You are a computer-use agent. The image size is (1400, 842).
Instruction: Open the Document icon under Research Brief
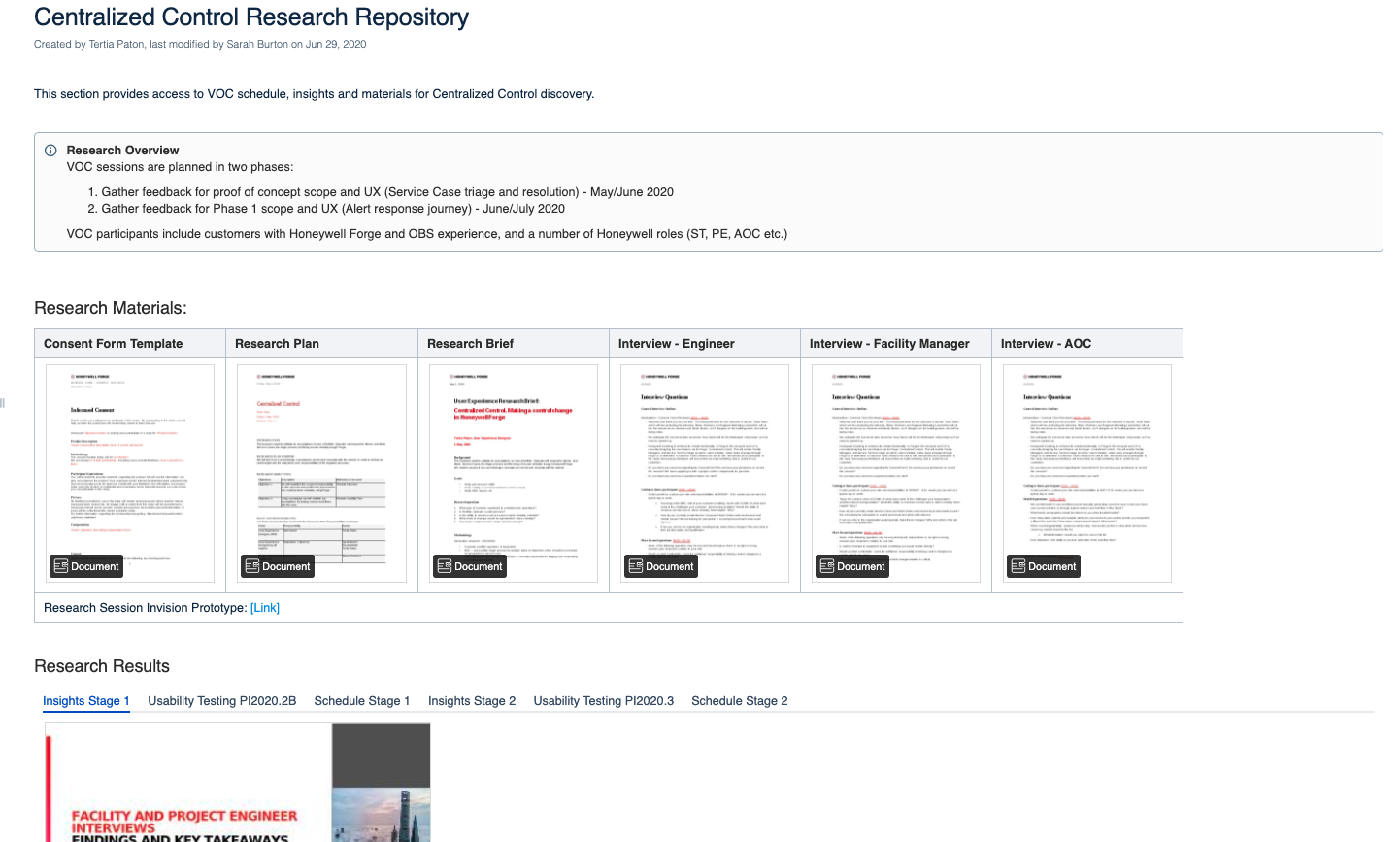point(469,565)
